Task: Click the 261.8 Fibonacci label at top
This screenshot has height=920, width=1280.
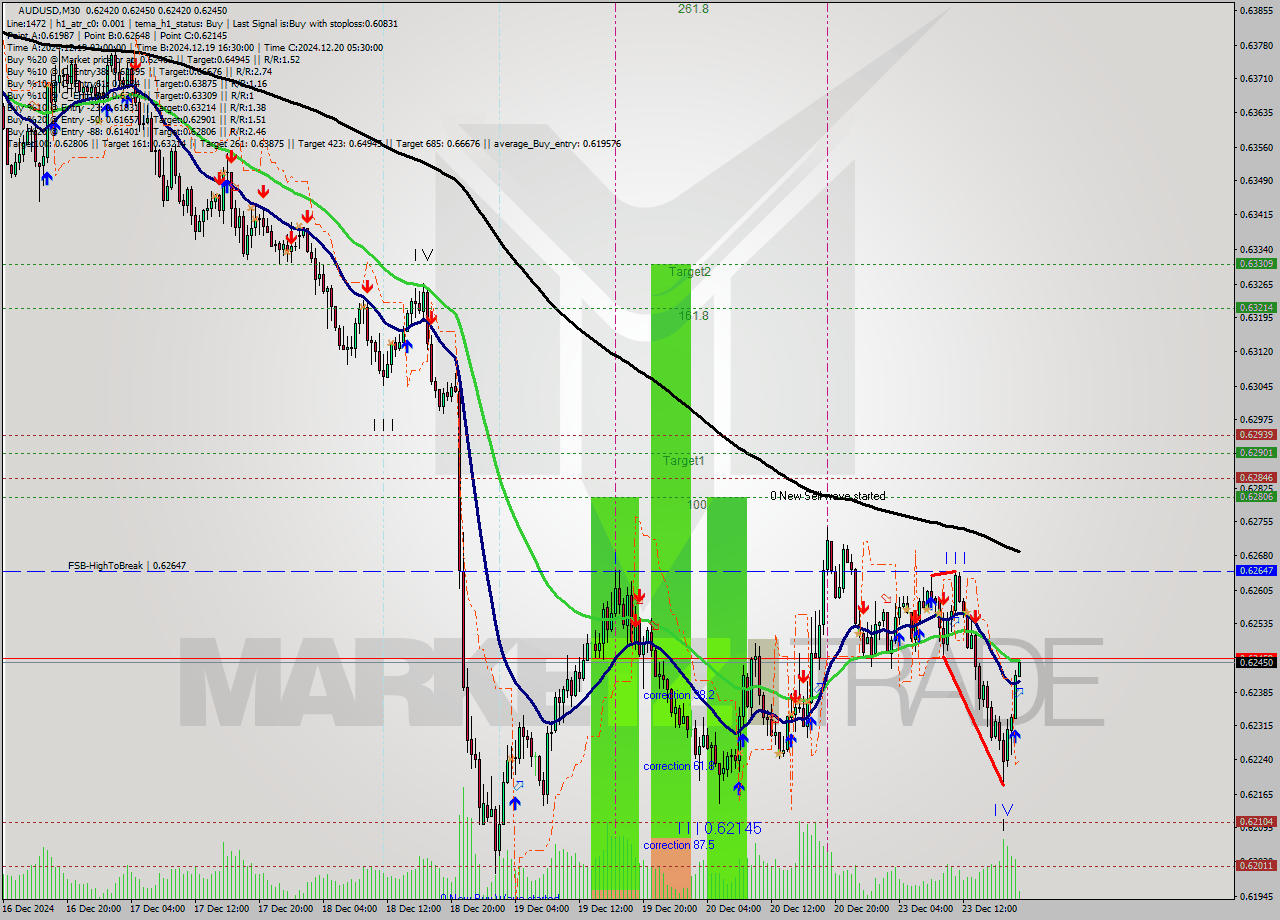Action: coord(693,9)
